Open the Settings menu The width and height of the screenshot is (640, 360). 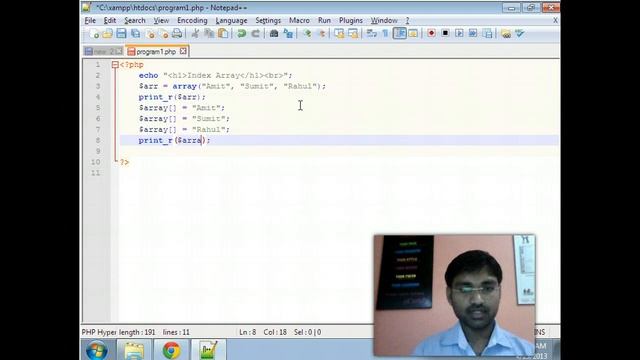[x=268, y=20]
